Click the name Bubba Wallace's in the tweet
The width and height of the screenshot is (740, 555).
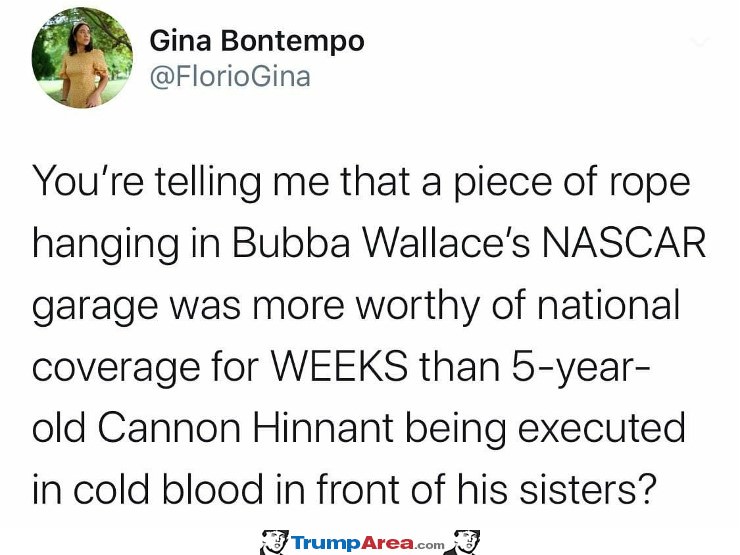[381, 244]
